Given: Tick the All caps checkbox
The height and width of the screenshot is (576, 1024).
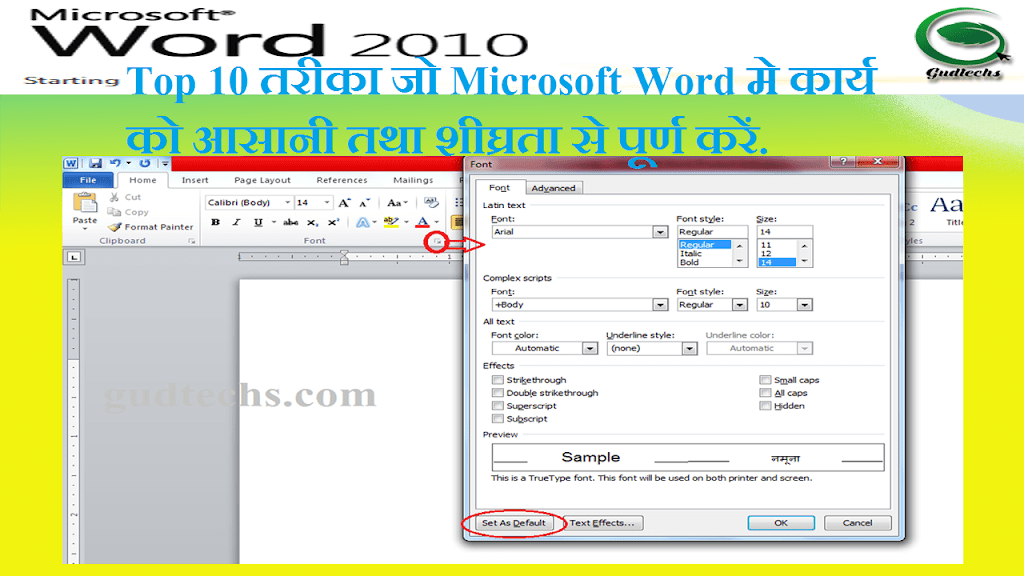Looking at the screenshot, I should click(765, 392).
